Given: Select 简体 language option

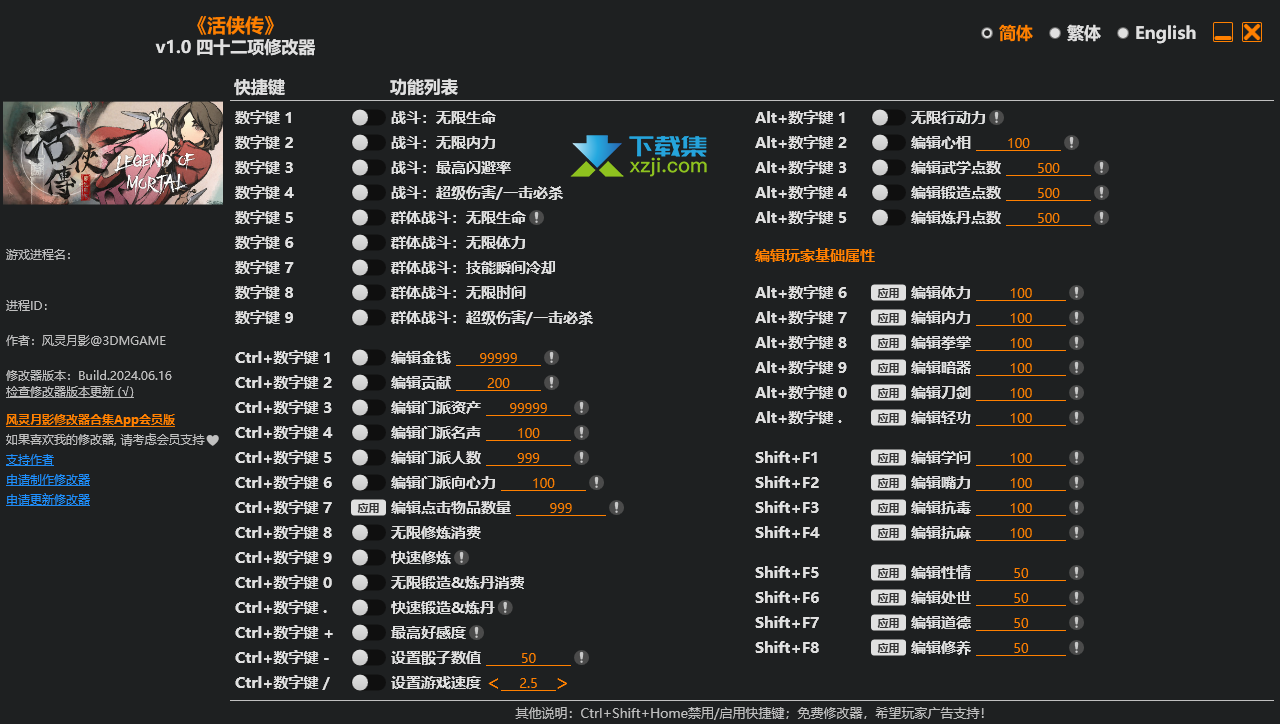Looking at the screenshot, I should (x=1007, y=33).
